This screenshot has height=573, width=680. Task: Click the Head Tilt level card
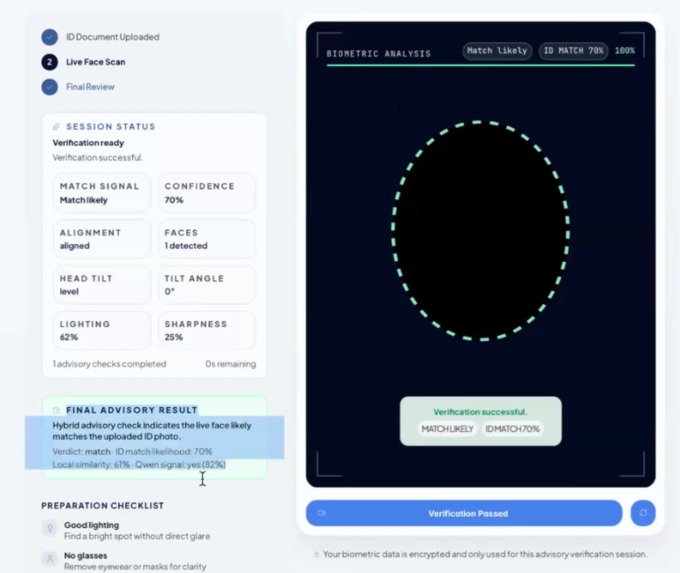click(102, 285)
